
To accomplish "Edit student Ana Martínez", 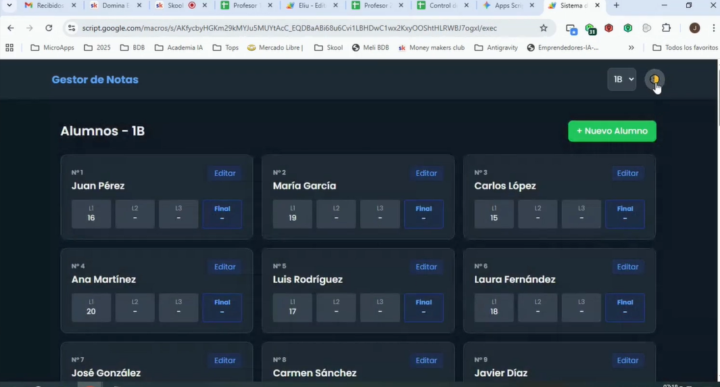I will pyautogui.click(x=225, y=267).
